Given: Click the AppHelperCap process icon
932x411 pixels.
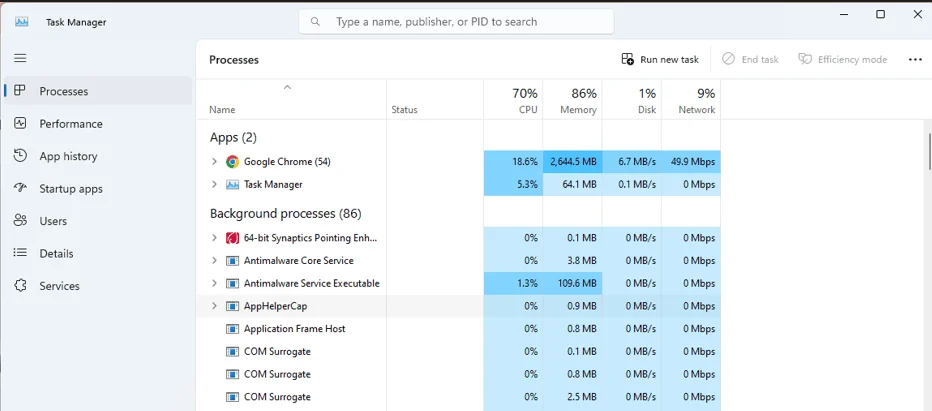Looking at the screenshot, I should pos(232,306).
